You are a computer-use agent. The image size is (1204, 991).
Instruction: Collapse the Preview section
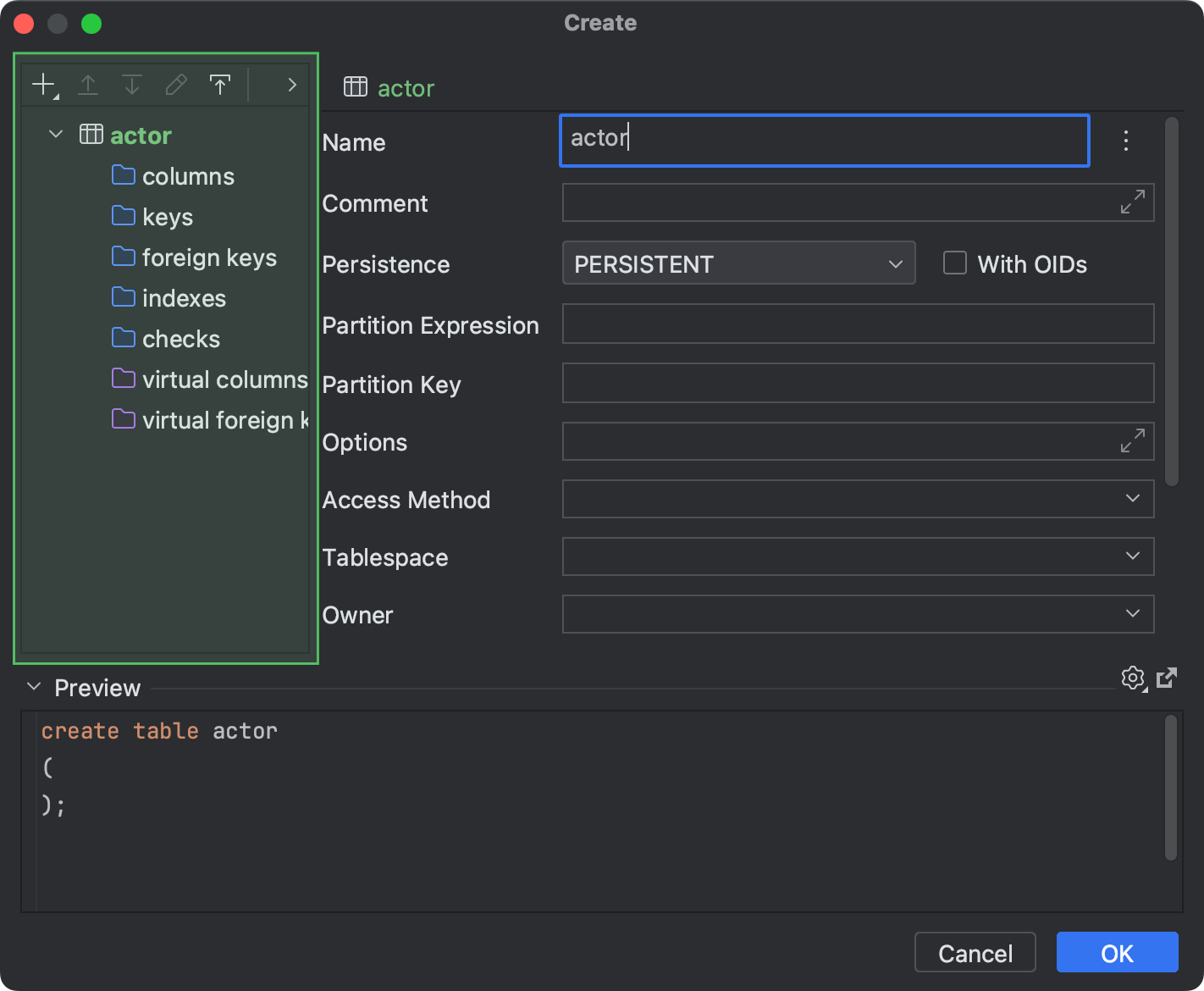click(33, 687)
